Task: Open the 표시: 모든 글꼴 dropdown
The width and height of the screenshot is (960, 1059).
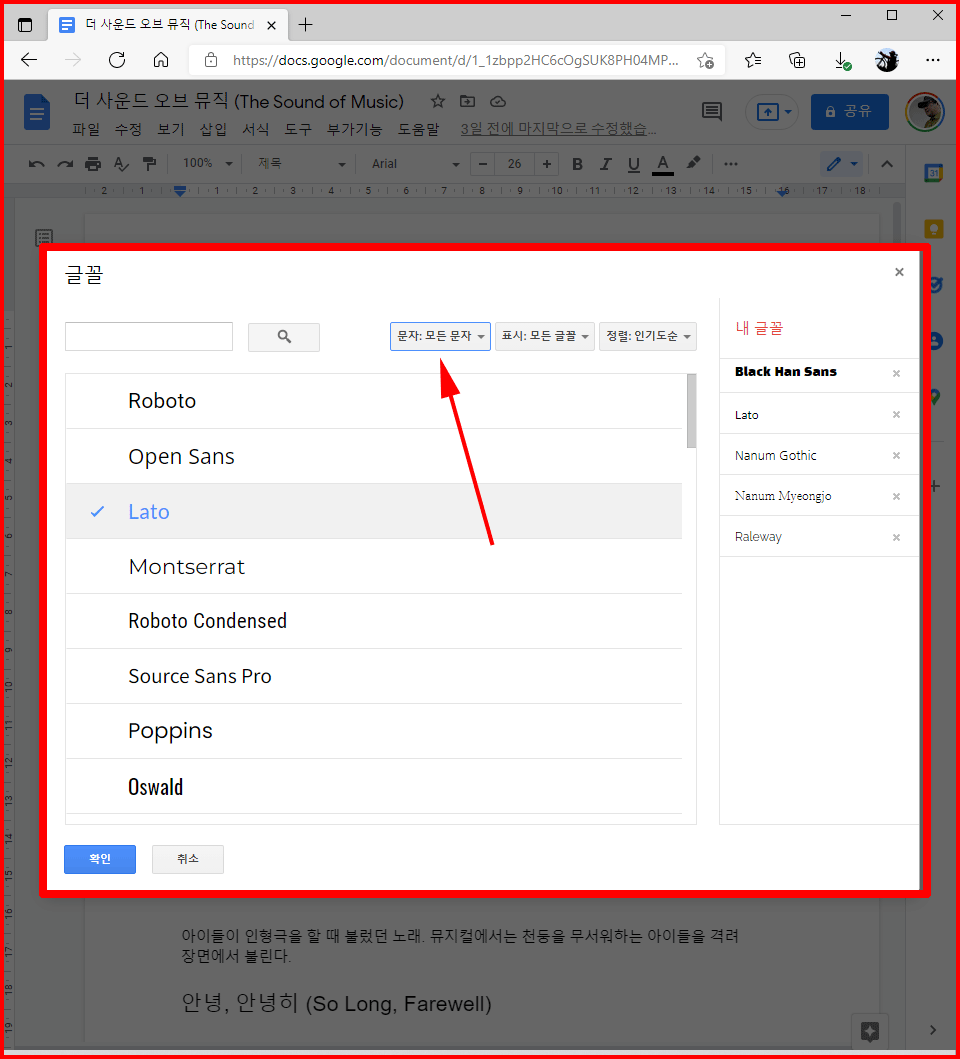Action: 545,336
